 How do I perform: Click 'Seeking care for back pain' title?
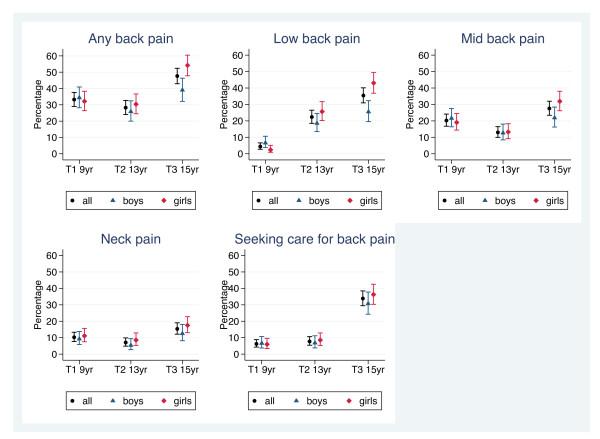tap(314, 240)
